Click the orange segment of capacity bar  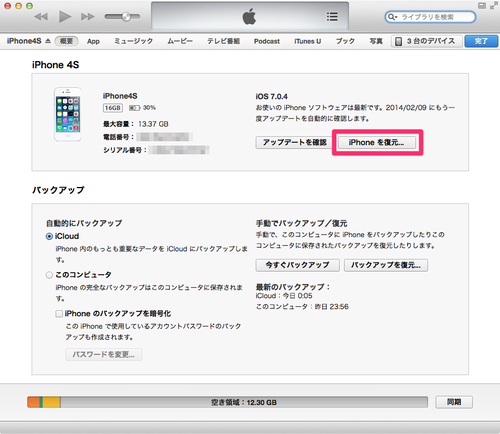click(x=33, y=402)
